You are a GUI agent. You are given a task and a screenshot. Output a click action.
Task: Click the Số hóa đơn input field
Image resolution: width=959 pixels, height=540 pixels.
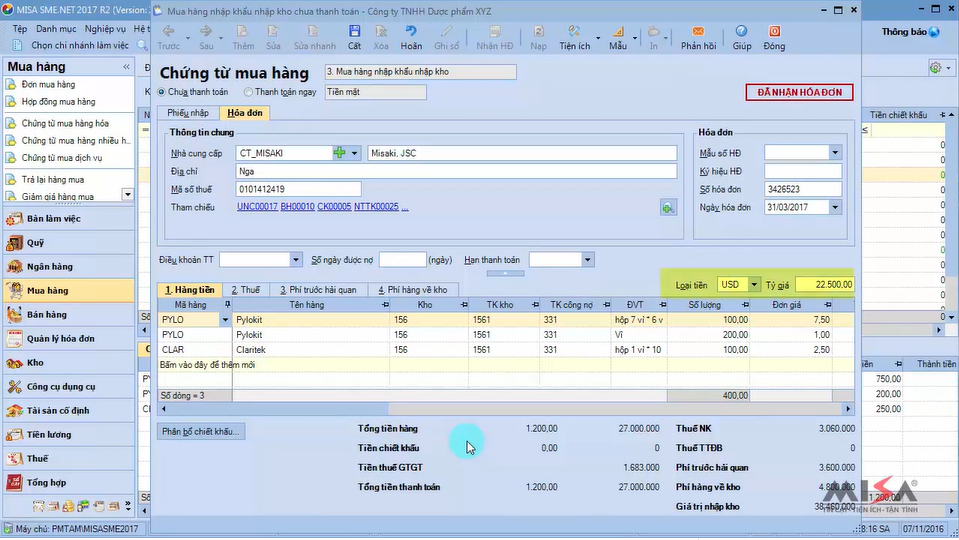[x=802, y=190]
